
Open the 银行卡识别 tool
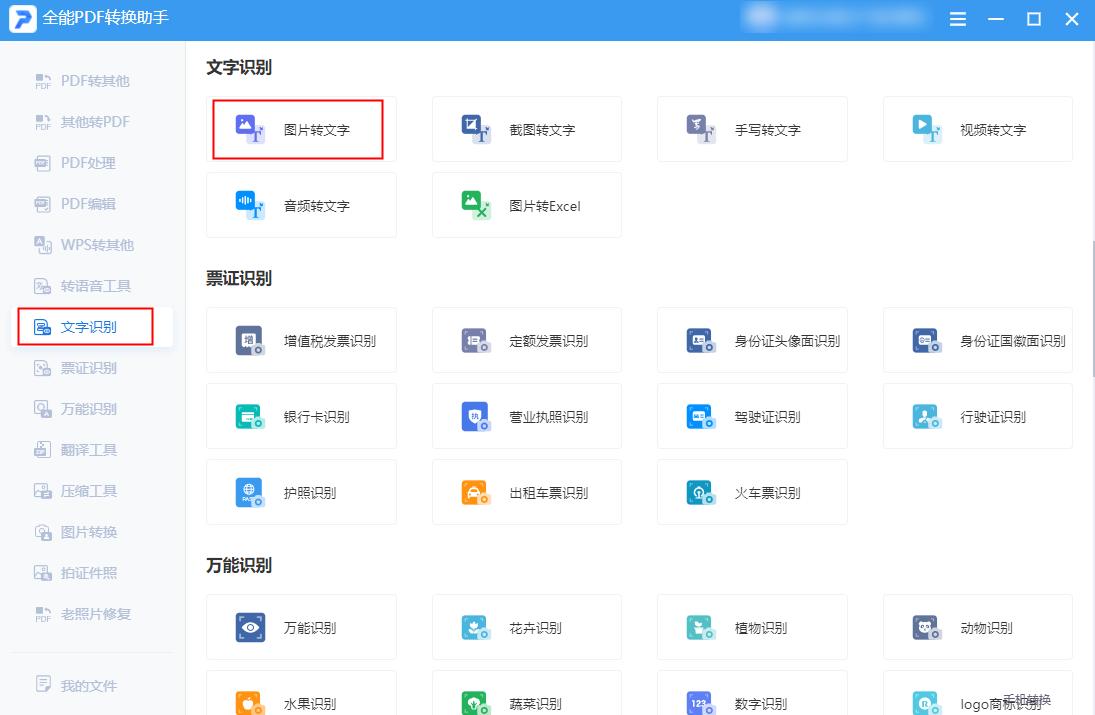[x=301, y=416]
